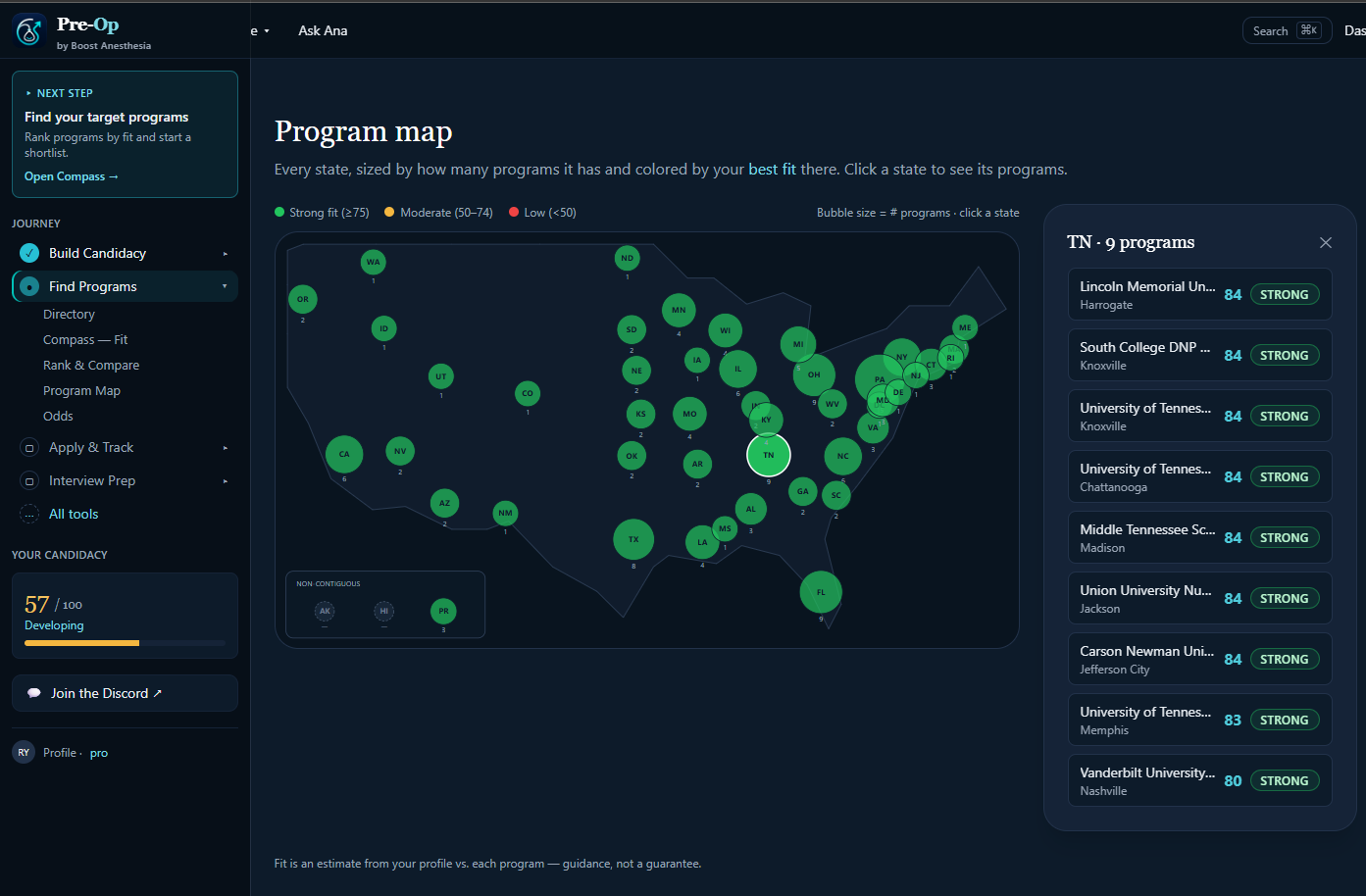Image resolution: width=1366 pixels, height=896 pixels.
Task: Open the Chattanooga University of Tennessee card
Action: 1200,476
